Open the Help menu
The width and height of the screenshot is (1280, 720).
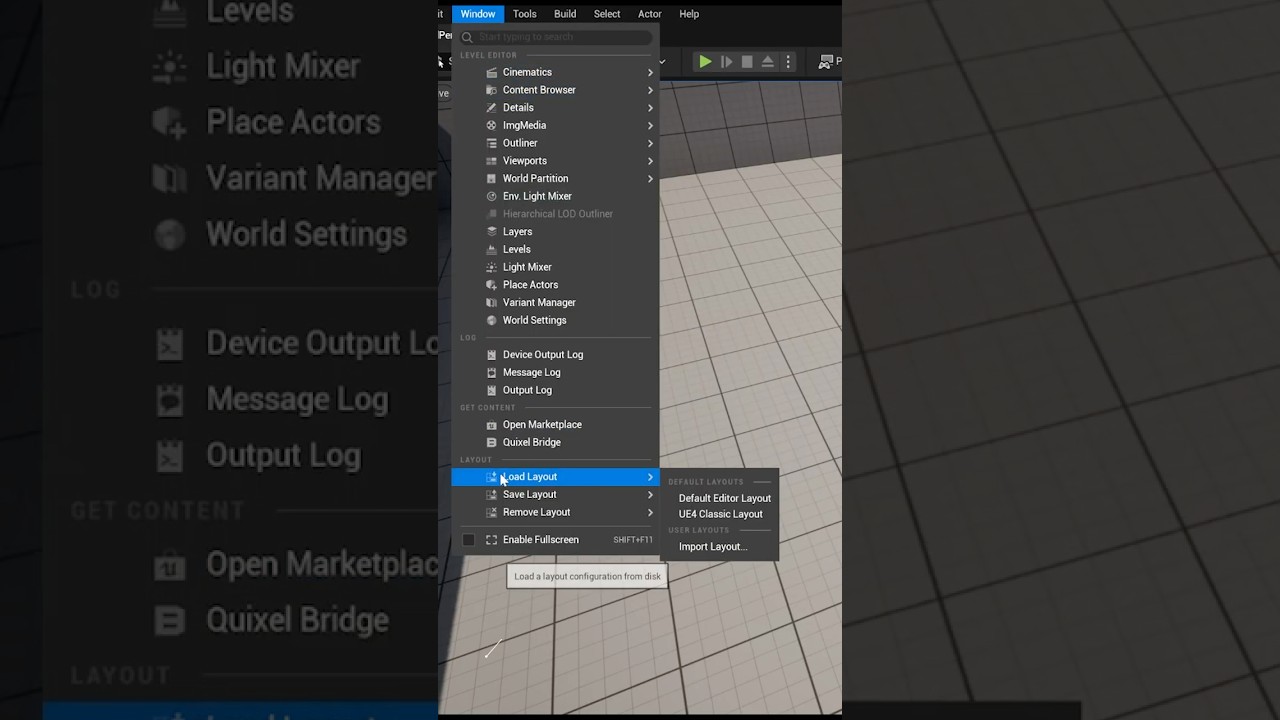[x=689, y=14]
